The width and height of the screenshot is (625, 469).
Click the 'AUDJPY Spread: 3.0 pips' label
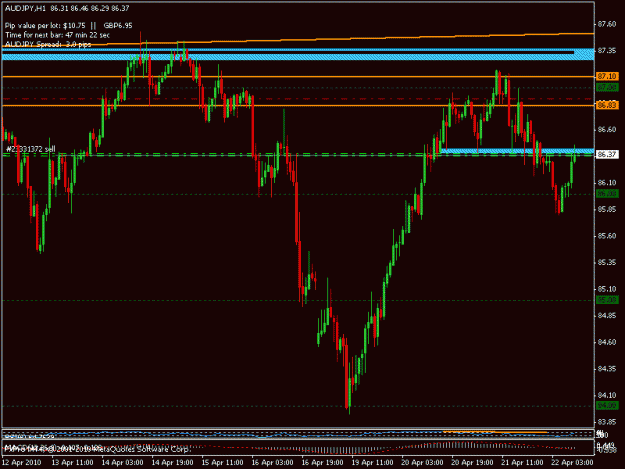click(48, 44)
